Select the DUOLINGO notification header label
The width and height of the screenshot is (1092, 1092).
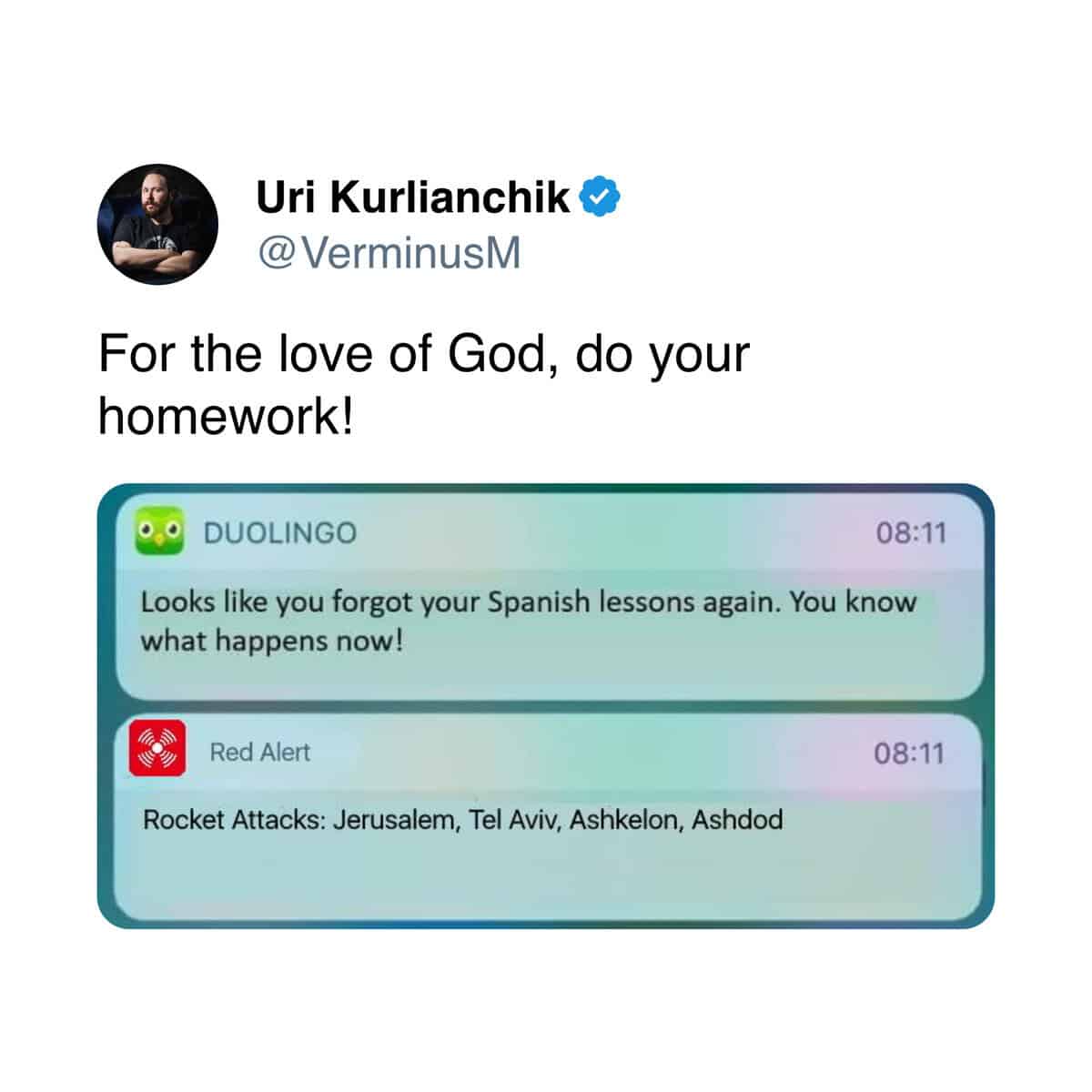tap(280, 533)
